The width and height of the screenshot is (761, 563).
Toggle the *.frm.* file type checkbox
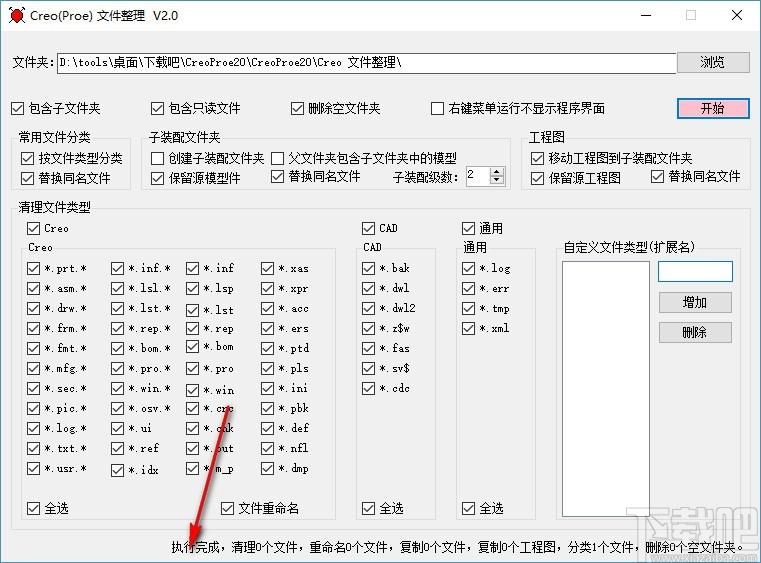pyautogui.click(x=33, y=329)
